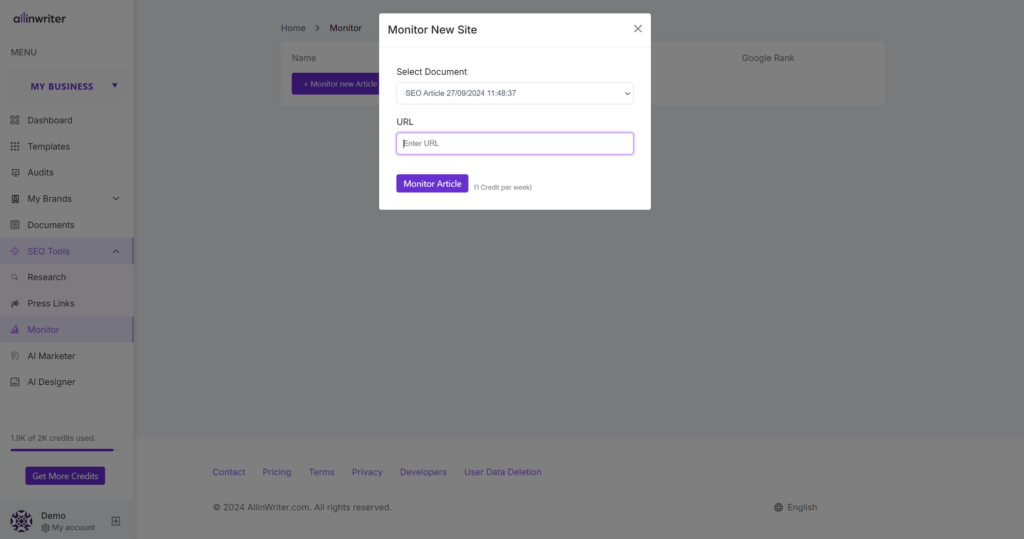Click the globe language icon
This screenshot has height=539, width=1024.
pos(778,507)
